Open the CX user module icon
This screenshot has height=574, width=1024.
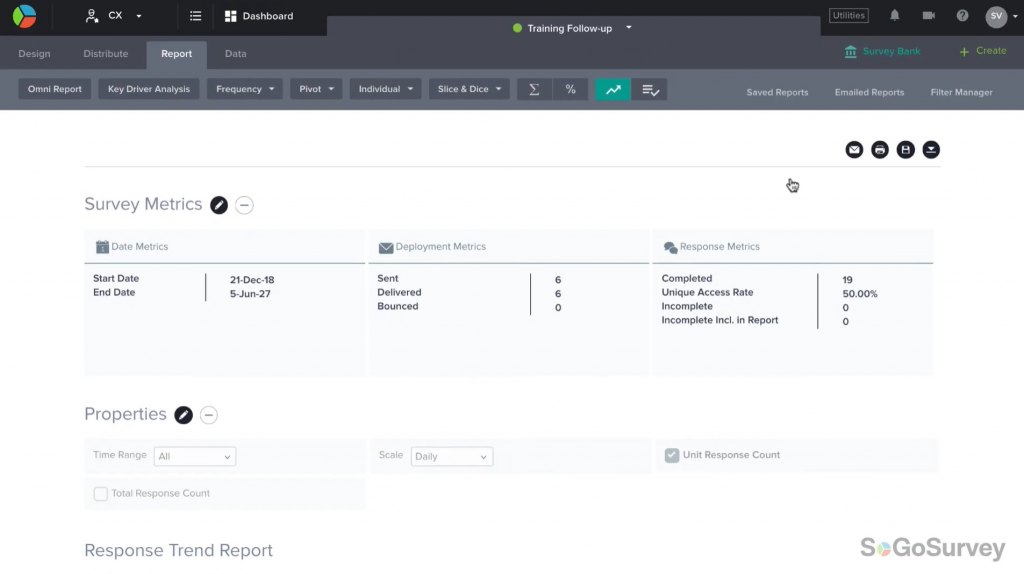pyautogui.click(x=91, y=16)
